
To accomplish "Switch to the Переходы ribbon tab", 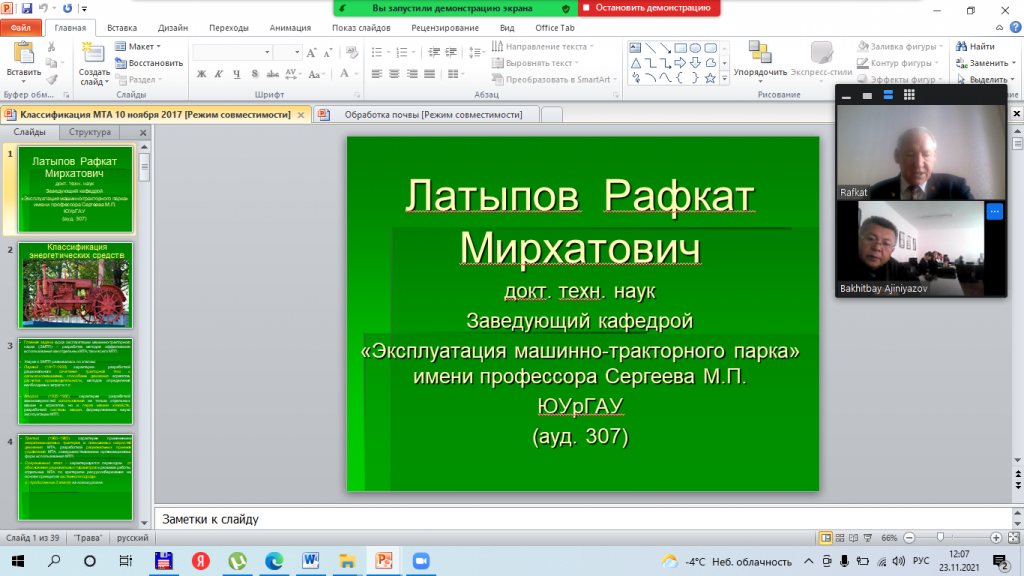I will [x=229, y=27].
